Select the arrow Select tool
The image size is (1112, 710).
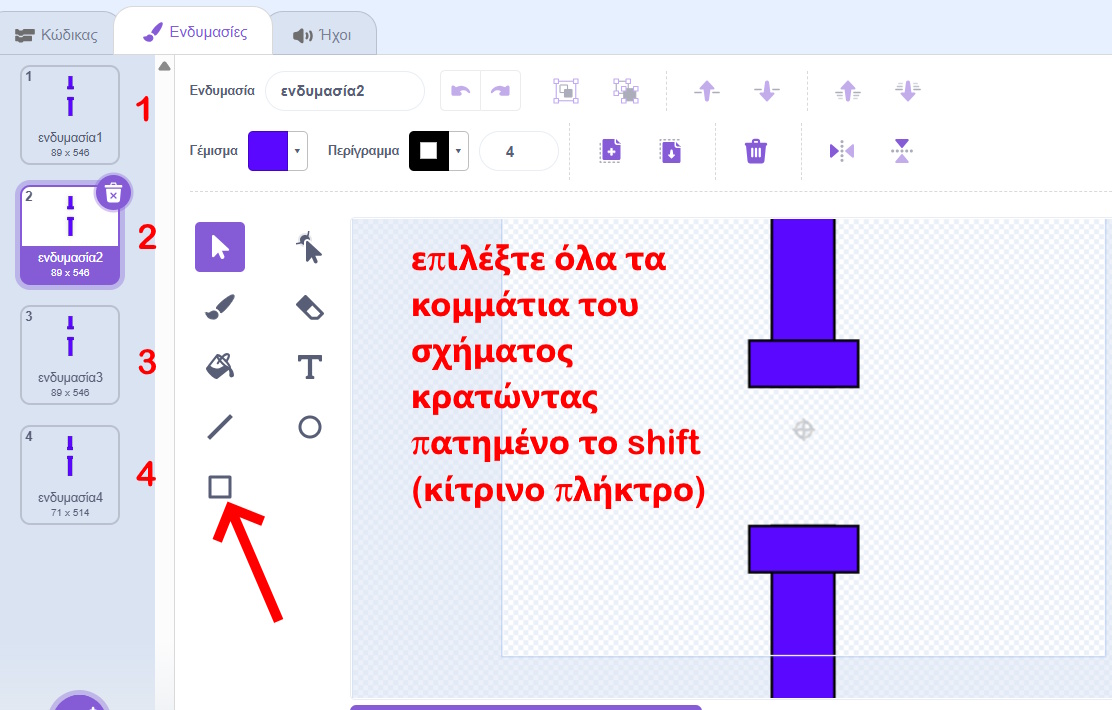pyautogui.click(x=220, y=247)
